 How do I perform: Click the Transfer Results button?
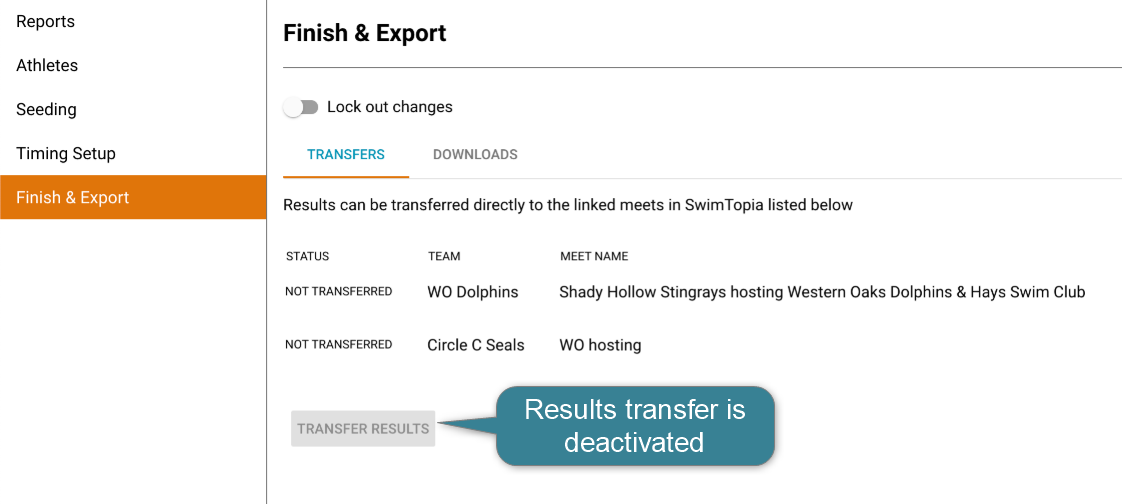point(363,429)
